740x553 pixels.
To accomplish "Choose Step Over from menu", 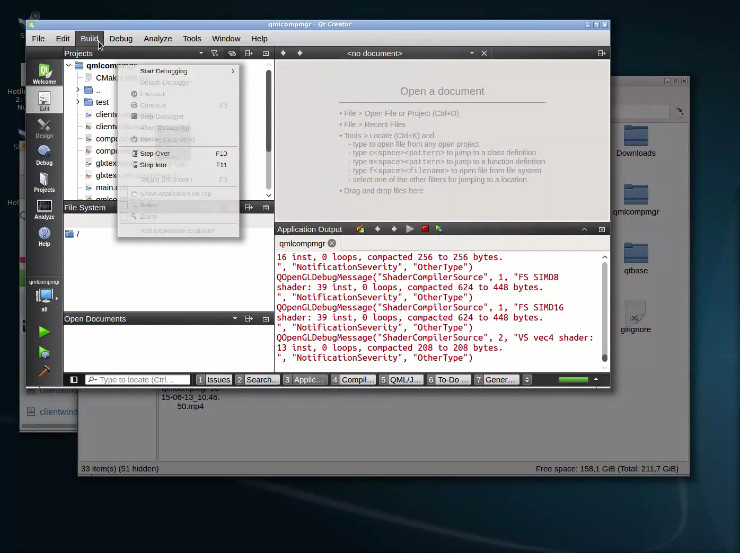I will pos(179,153).
